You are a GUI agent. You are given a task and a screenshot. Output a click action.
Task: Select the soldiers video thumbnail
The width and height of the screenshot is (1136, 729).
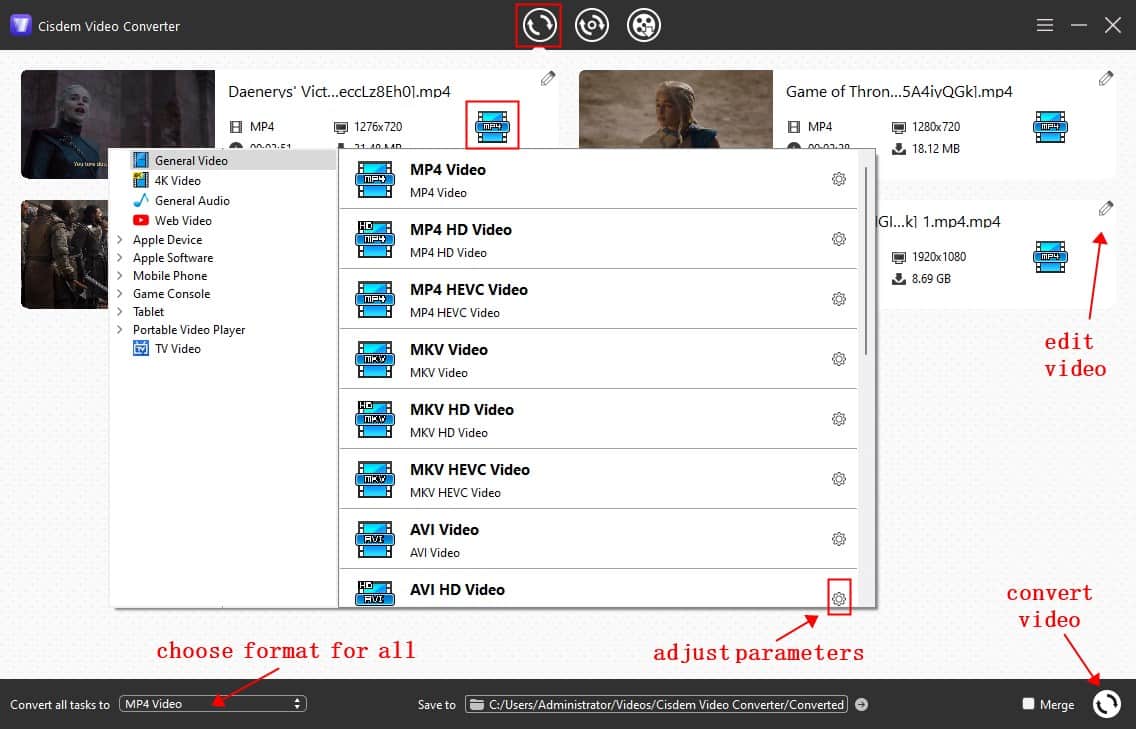[x=64, y=254]
